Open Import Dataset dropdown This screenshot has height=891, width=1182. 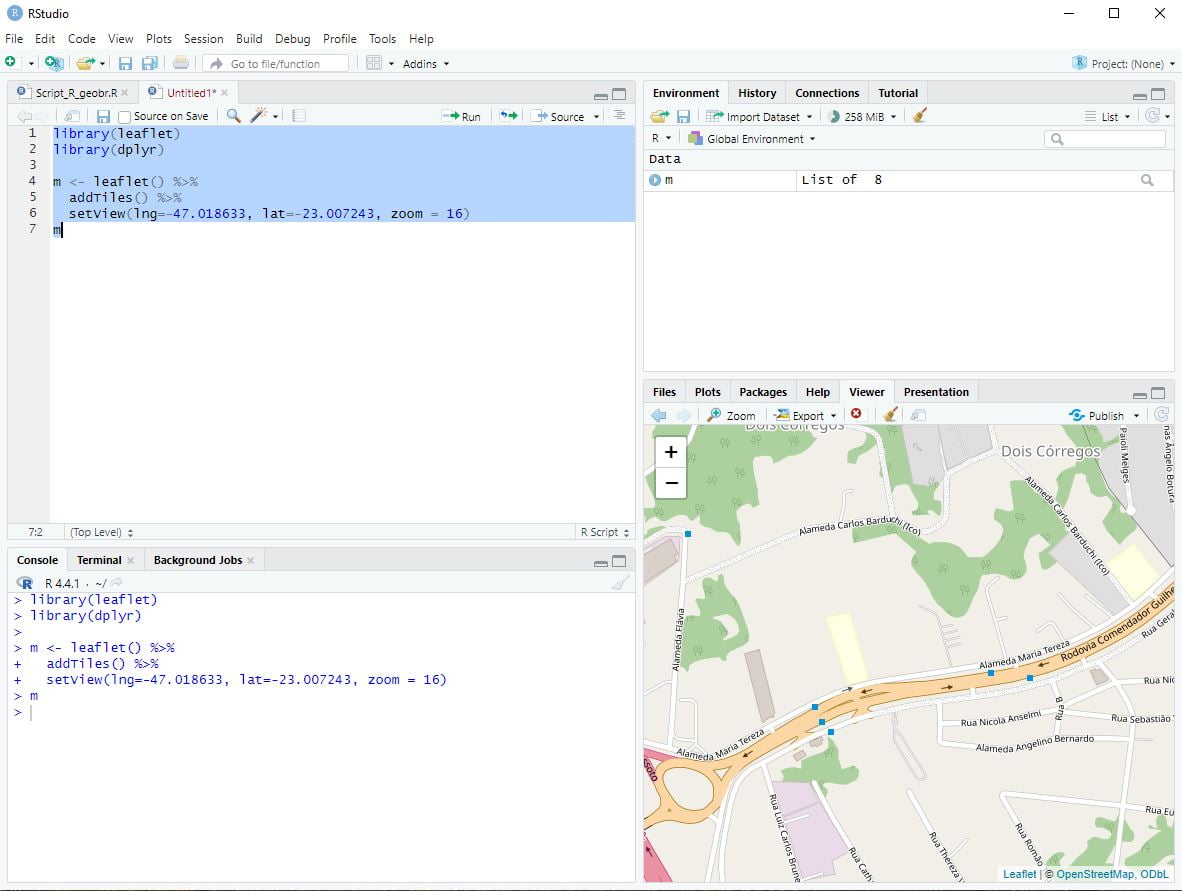[759, 117]
